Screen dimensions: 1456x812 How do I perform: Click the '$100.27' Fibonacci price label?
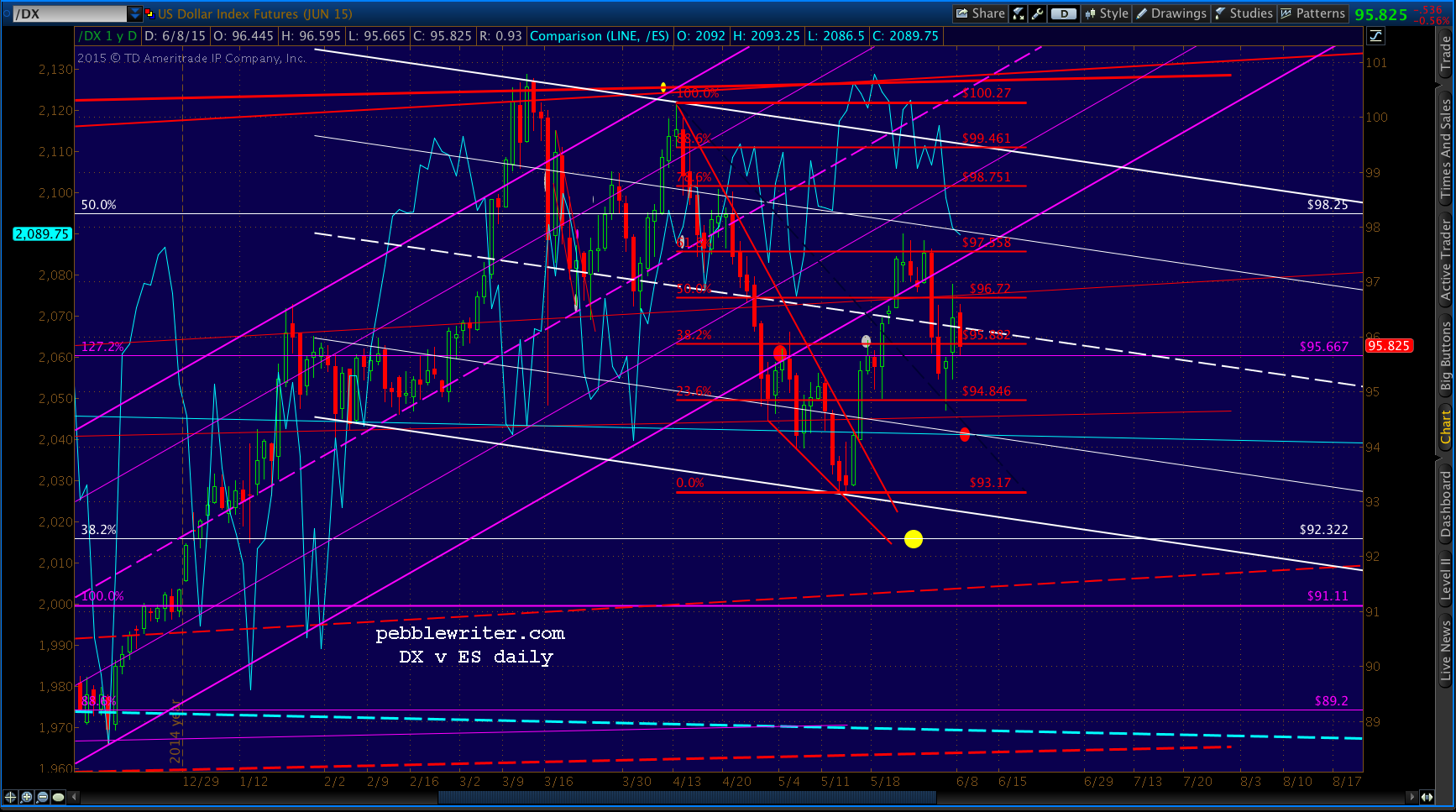(x=987, y=93)
